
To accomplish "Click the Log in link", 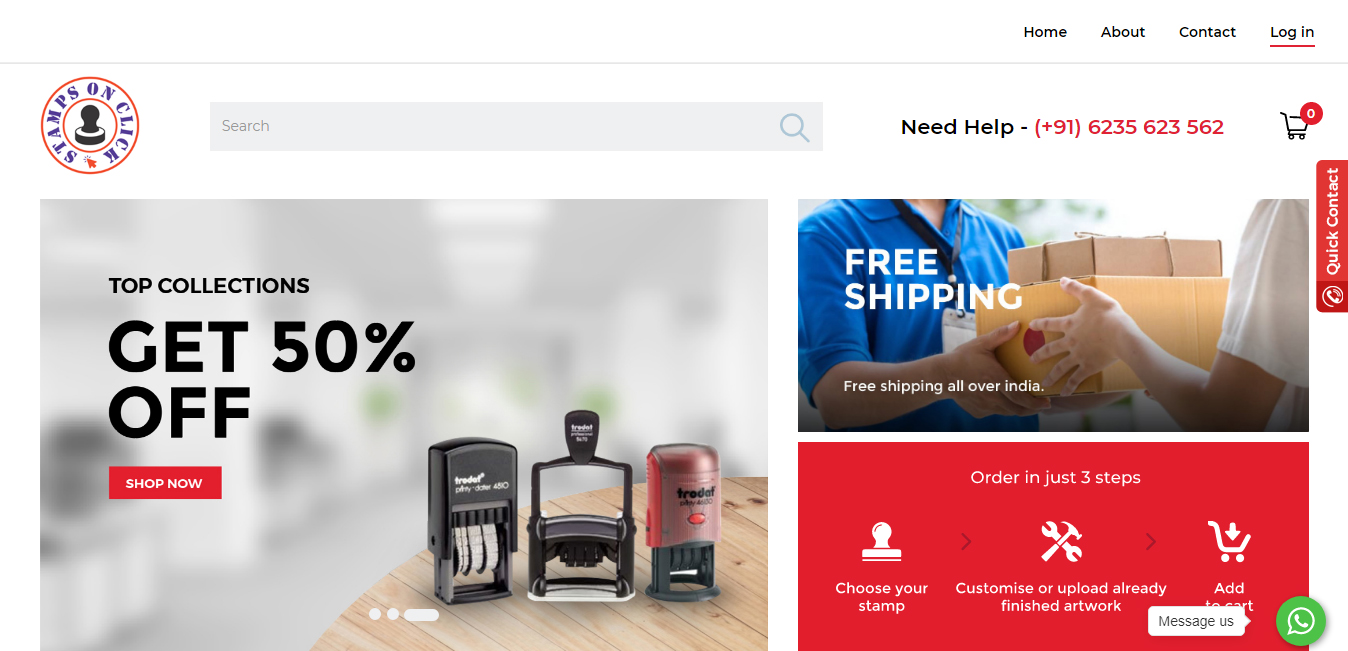I will click(x=1292, y=32).
